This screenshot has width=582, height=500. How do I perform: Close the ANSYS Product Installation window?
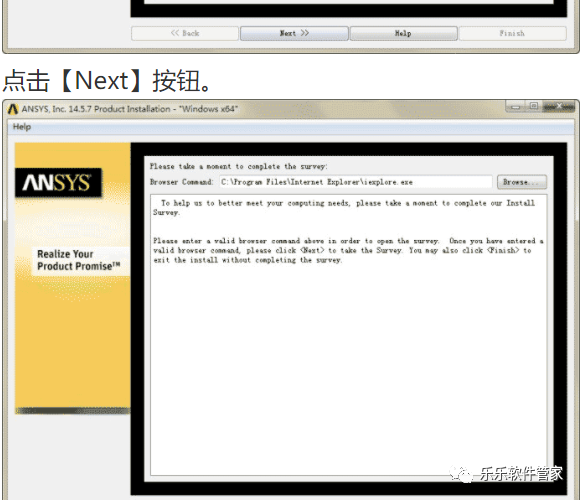[x=559, y=107]
